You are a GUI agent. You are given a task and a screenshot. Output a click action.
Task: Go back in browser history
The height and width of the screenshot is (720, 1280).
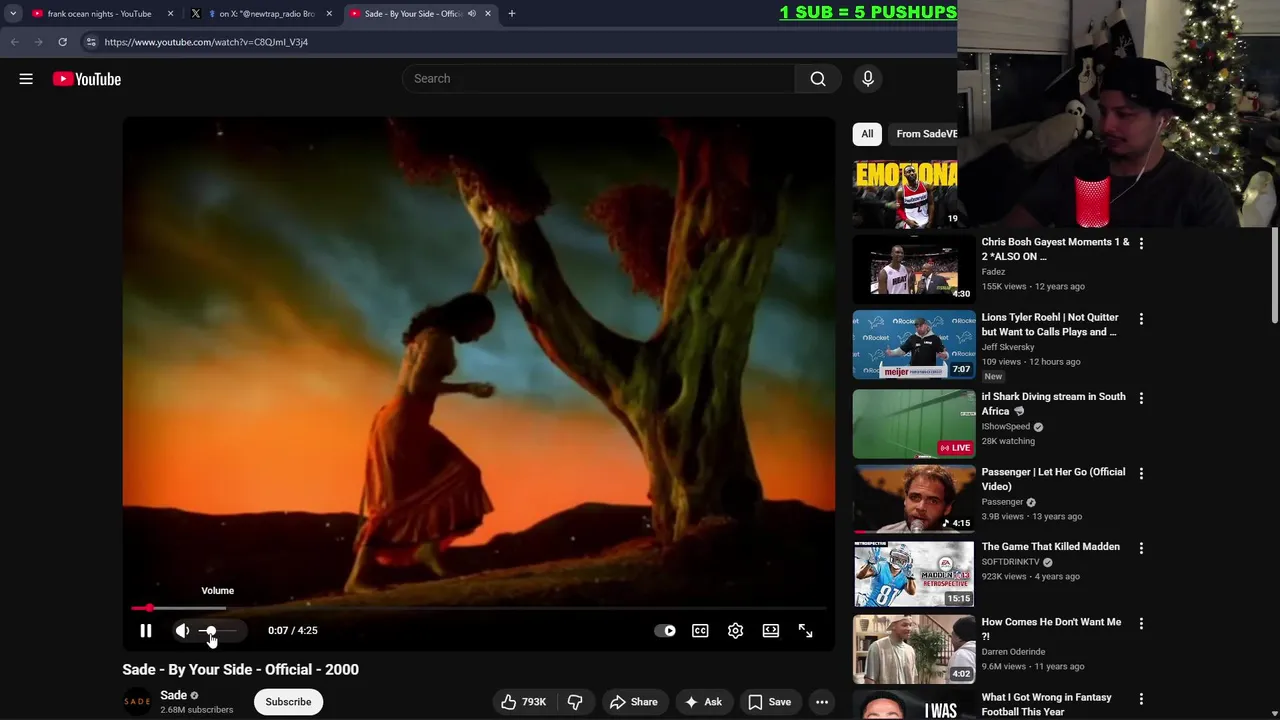pyautogui.click(x=14, y=42)
